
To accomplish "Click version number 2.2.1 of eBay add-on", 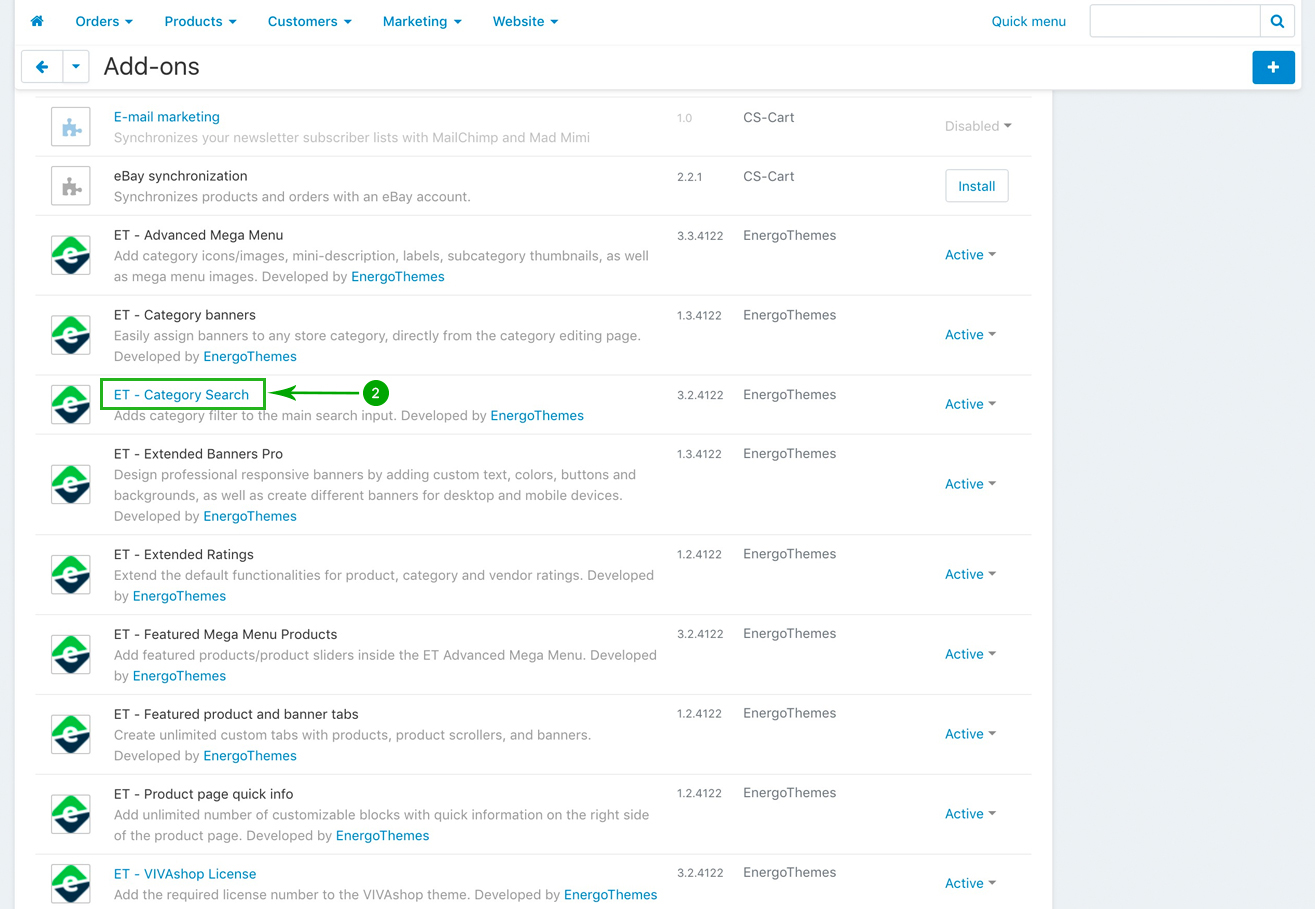I will pos(689,177).
